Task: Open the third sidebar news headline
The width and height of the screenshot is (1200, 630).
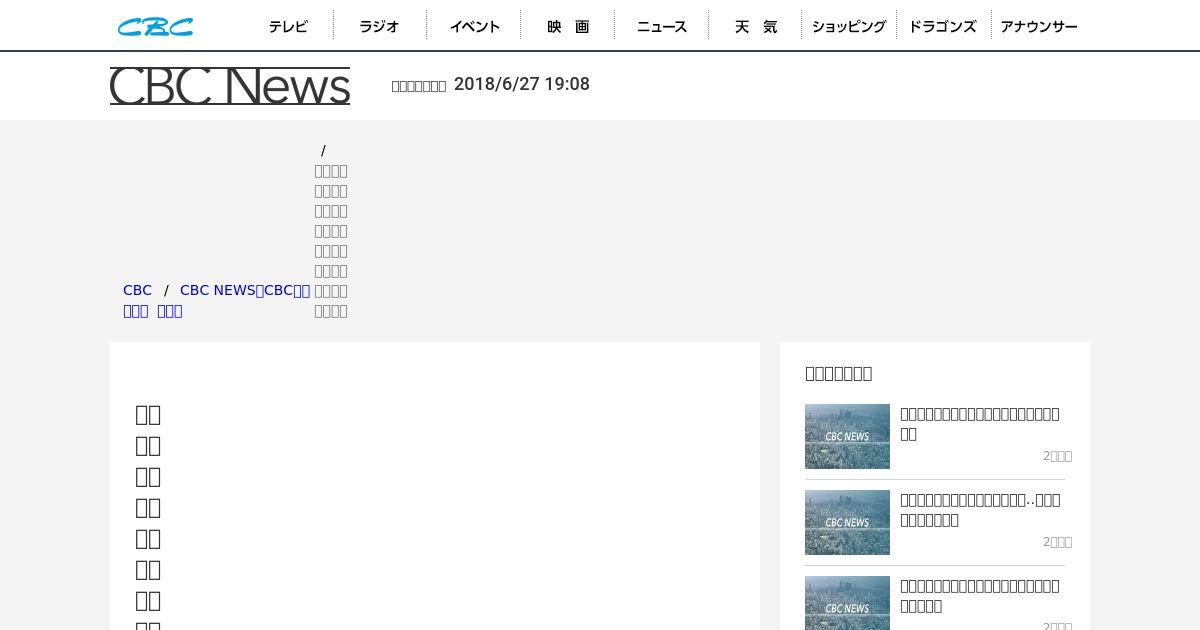Action: pos(979,596)
